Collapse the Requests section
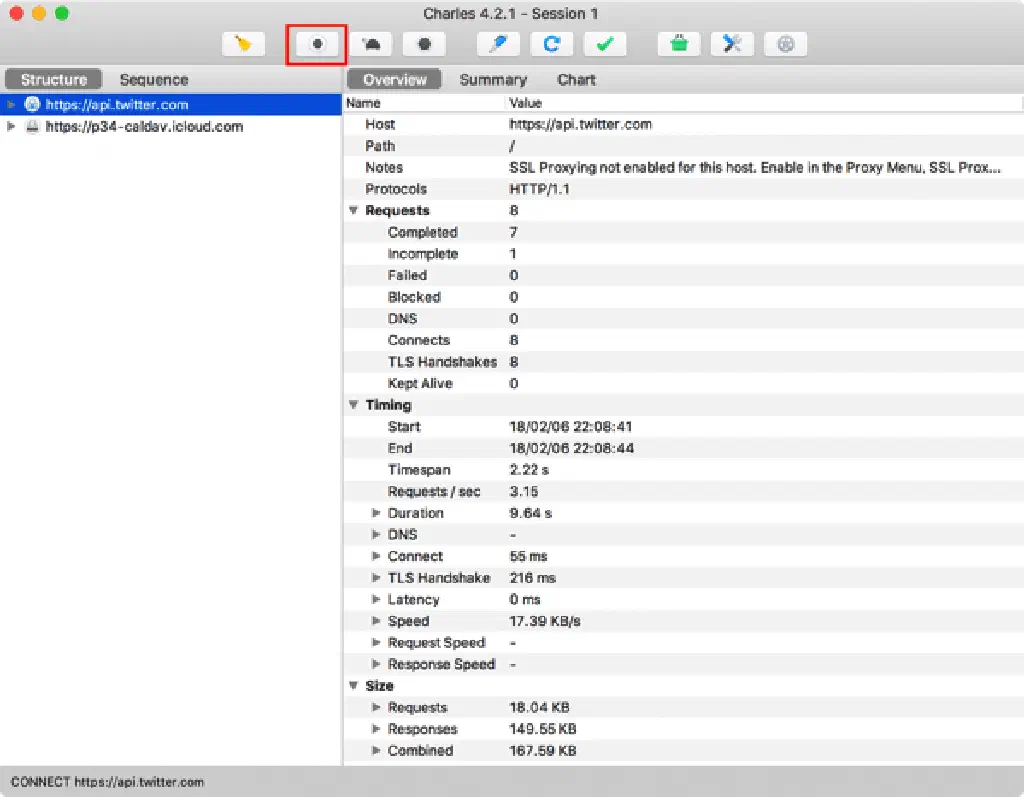The height and width of the screenshot is (797, 1024). tap(353, 211)
